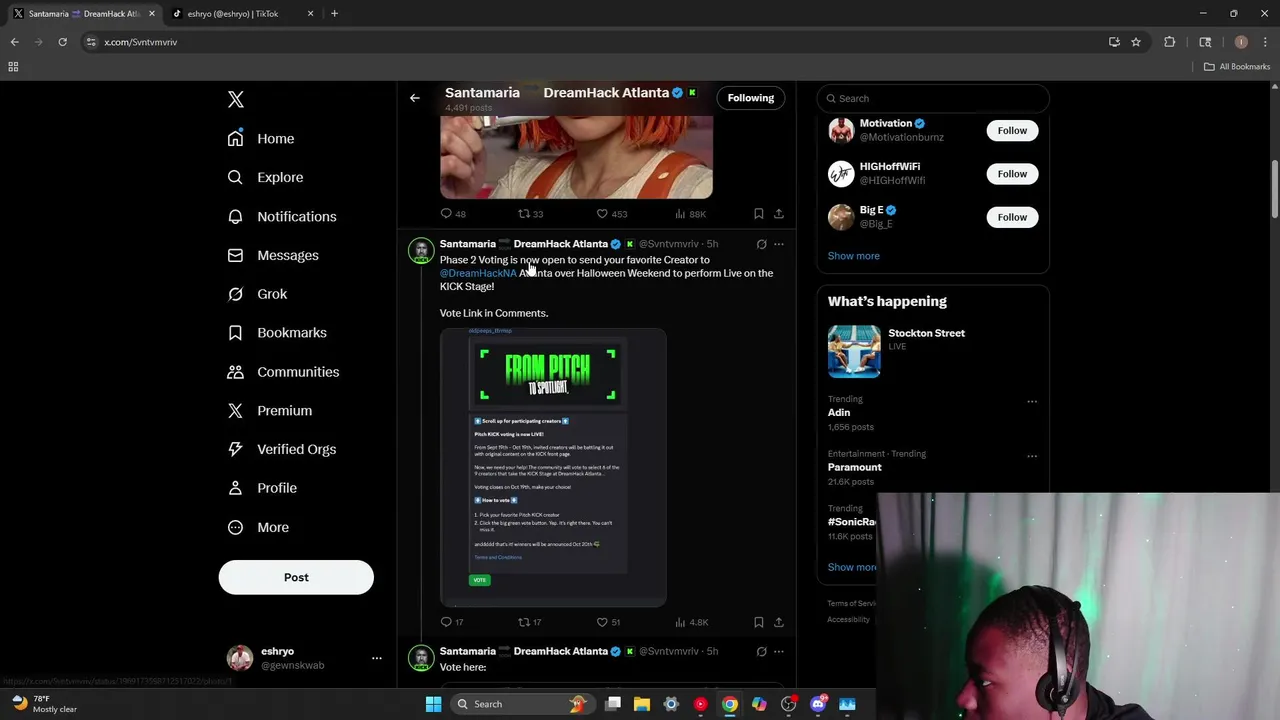Click Grok icon on Phase 2 Voting post
Viewport: 1280px width, 720px height.
[761, 244]
